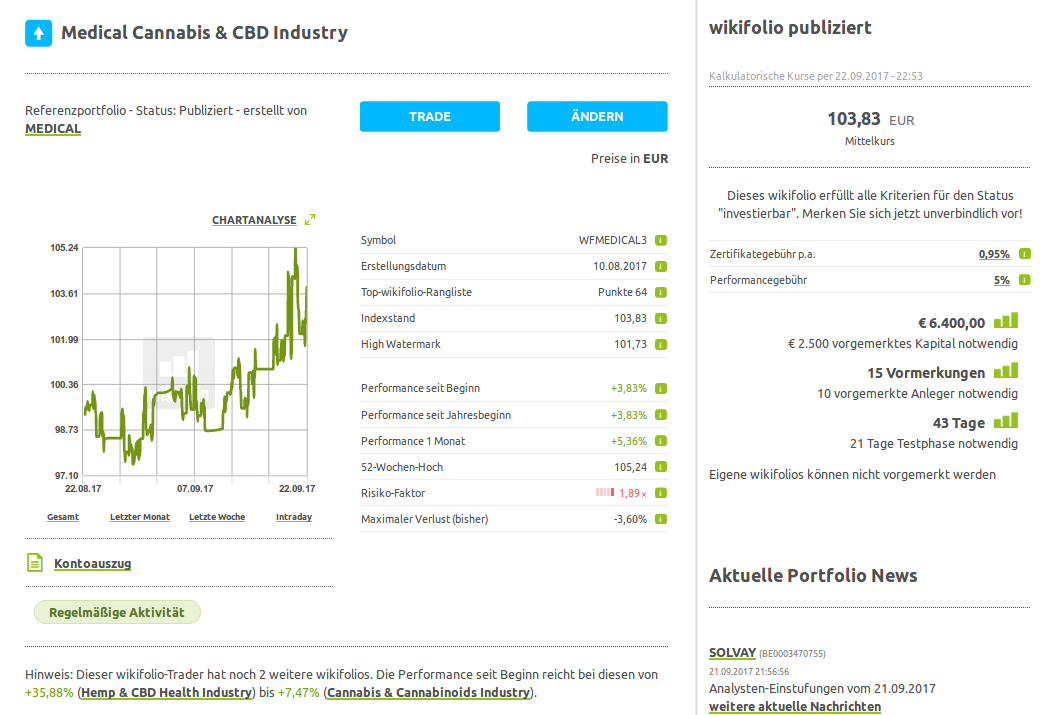Image resolution: width=1061 pixels, height=715 pixels.
Task: Open the CHARTANALYSE link
Action: click(x=254, y=221)
